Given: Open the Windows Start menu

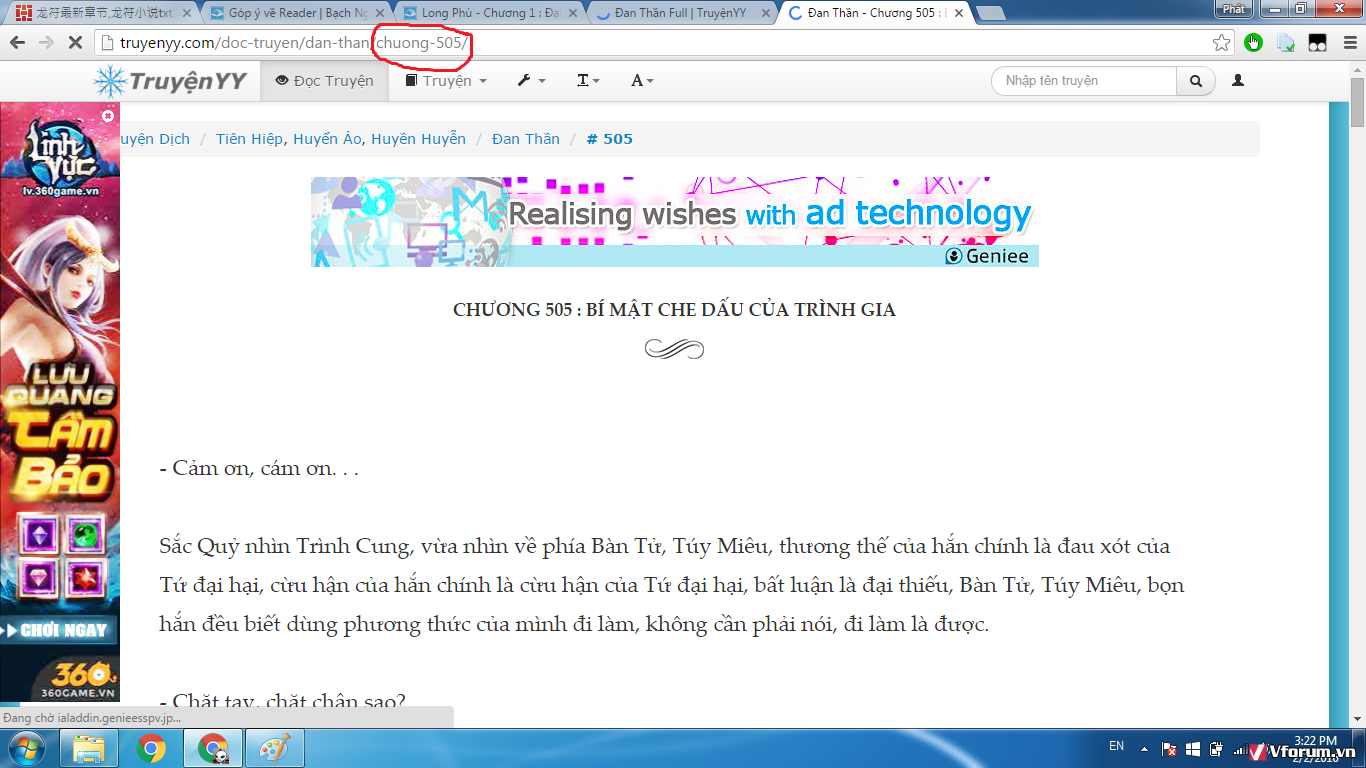Looking at the screenshot, I should 27,748.
